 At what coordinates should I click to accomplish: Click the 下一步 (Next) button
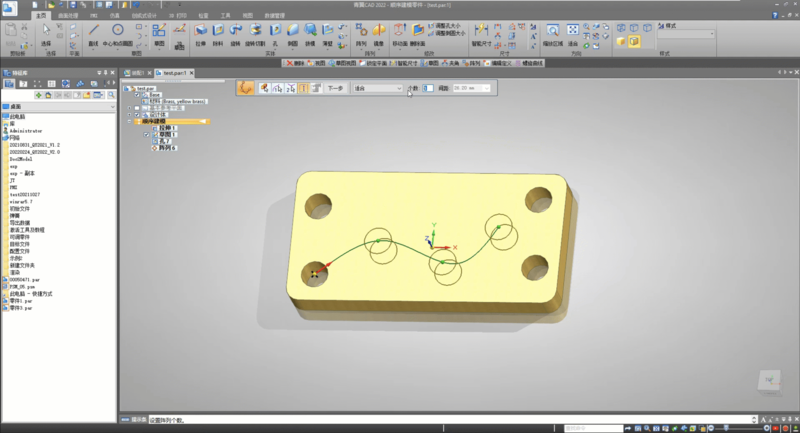pyautogui.click(x=335, y=88)
